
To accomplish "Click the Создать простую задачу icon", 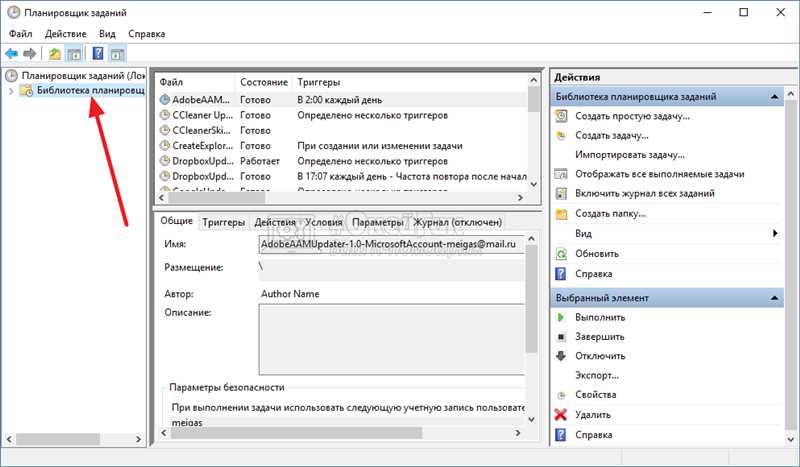I will coord(561,116).
